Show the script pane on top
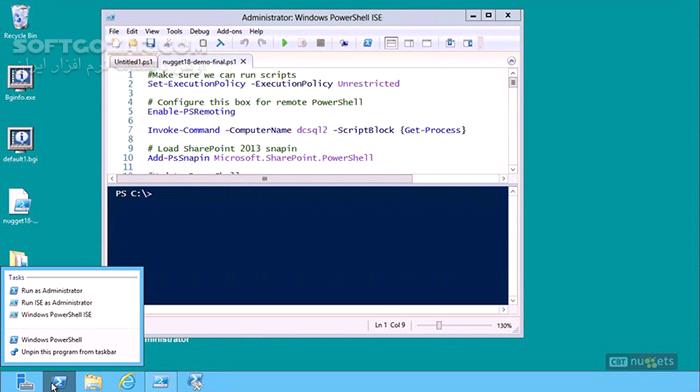The width and height of the screenshot is (700, 392). tap(391, 43)
